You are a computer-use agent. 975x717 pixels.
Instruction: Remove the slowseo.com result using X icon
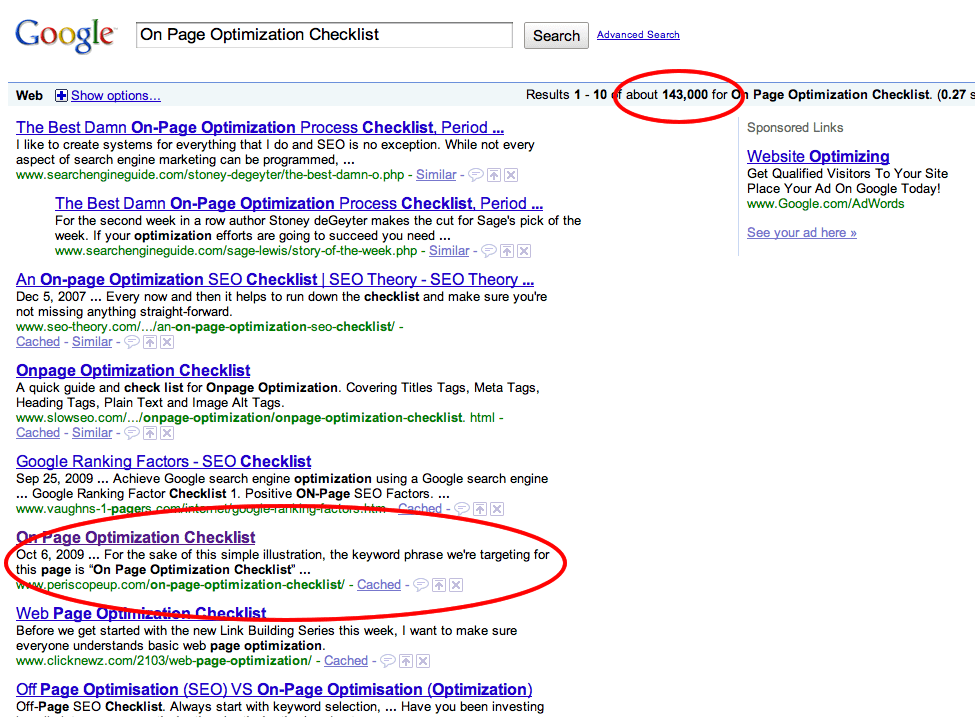[167, 433]
